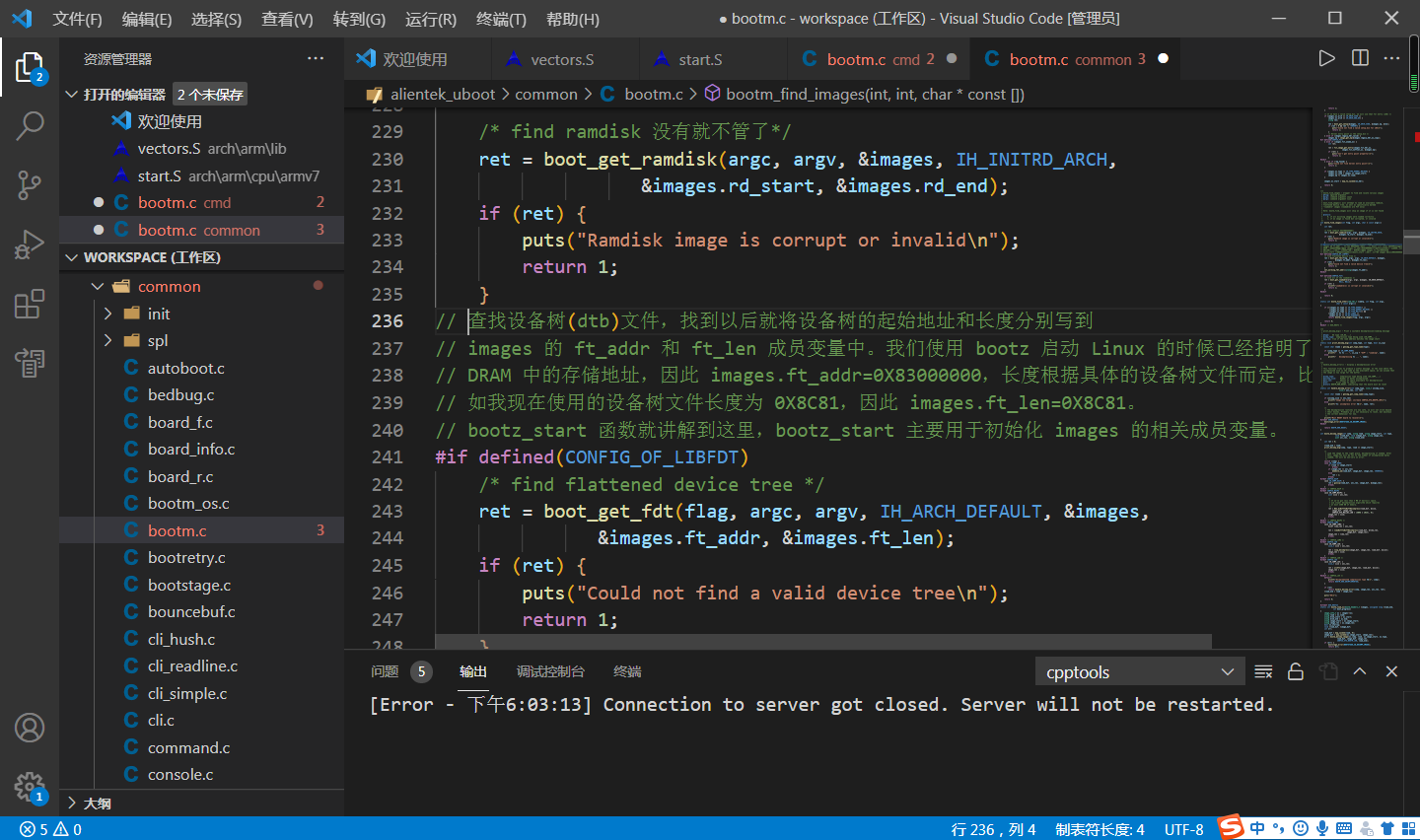Open the Run menu
The width and height of the screenshot is (1420, 840).
430,19
